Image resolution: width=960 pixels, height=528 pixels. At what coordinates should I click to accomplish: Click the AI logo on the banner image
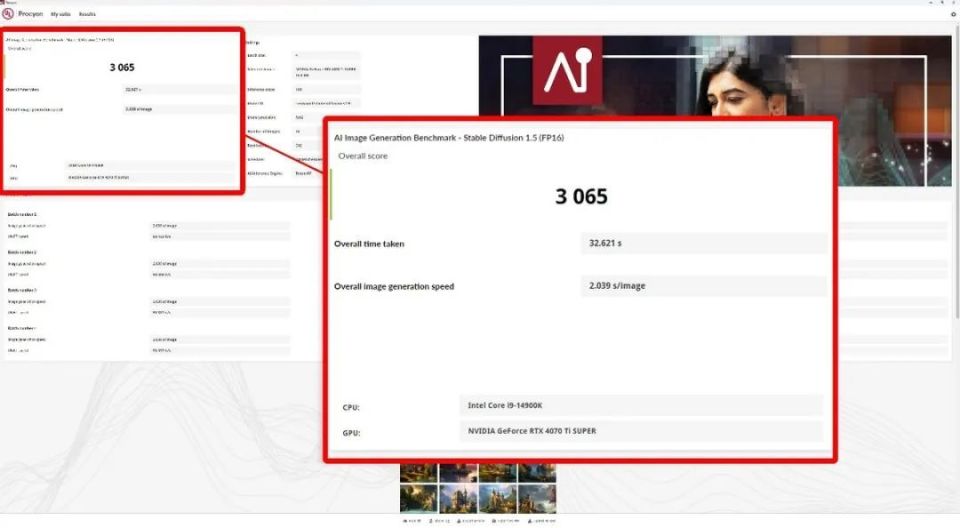[x=568, y=70]
